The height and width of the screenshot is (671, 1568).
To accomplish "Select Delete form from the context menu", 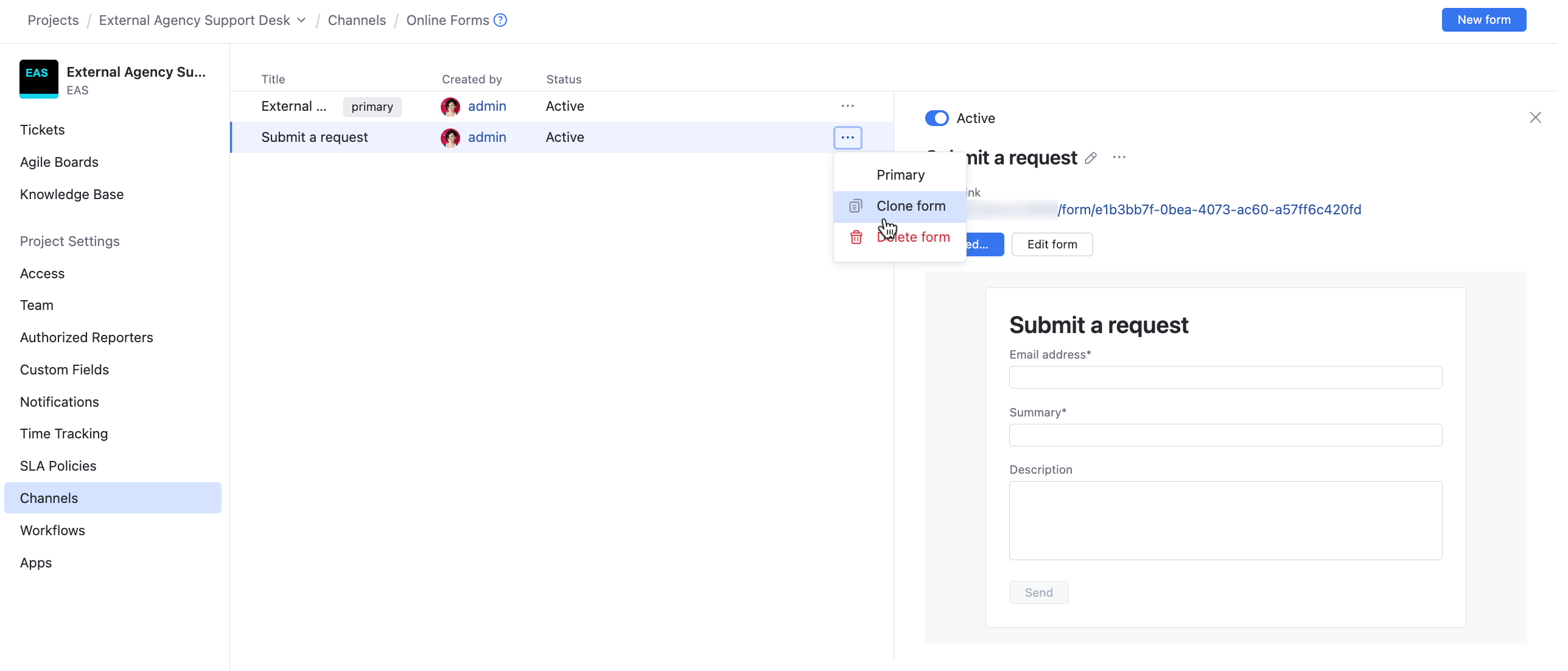I will pos(913,237).
